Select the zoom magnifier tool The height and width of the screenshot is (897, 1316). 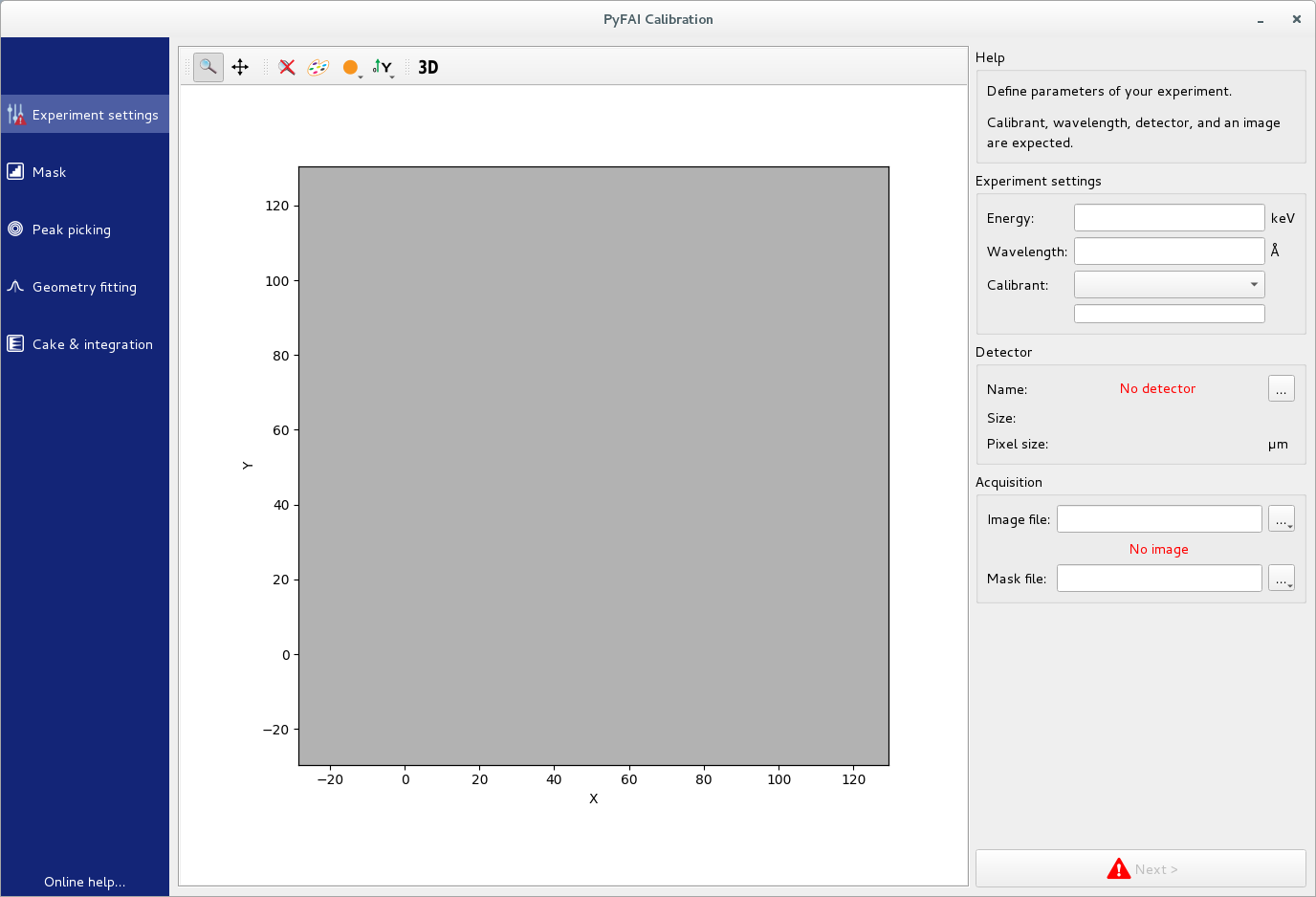coord(208,67)
